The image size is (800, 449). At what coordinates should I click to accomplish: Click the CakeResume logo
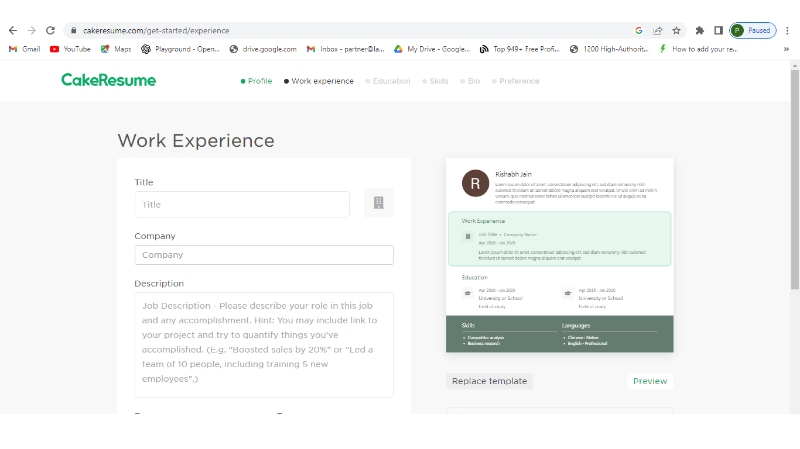108,80
